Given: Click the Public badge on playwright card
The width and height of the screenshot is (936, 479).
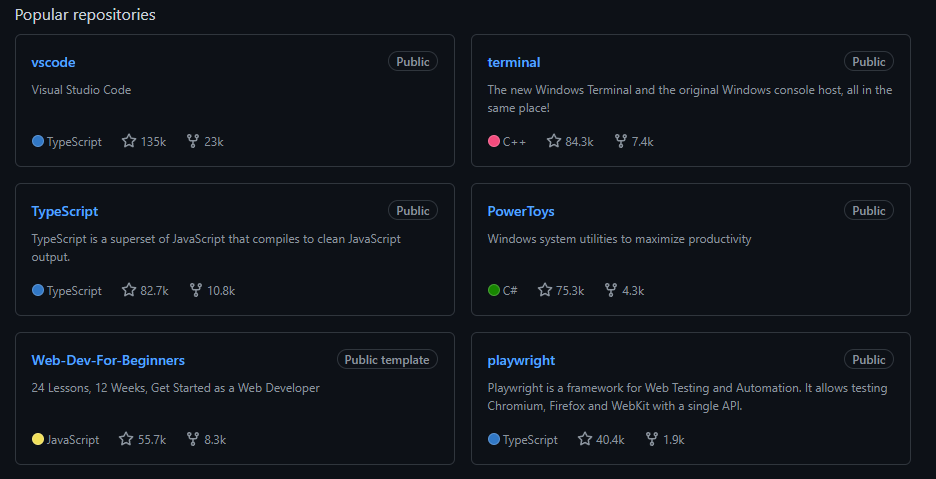Looking at the screenshot, I should tap(869, 360).
